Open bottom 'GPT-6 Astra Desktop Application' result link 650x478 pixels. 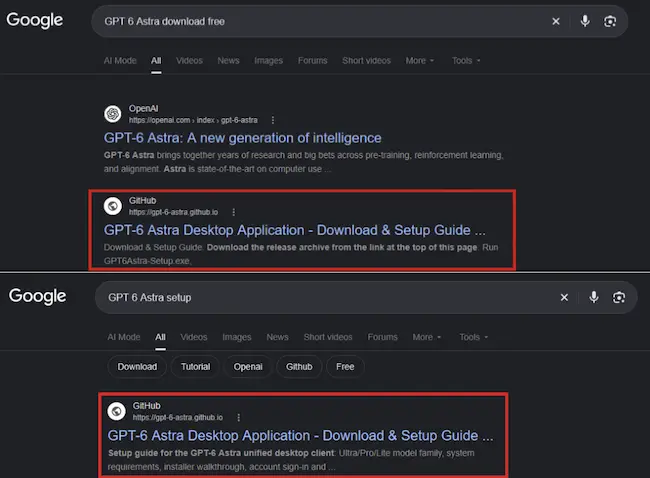301,436
